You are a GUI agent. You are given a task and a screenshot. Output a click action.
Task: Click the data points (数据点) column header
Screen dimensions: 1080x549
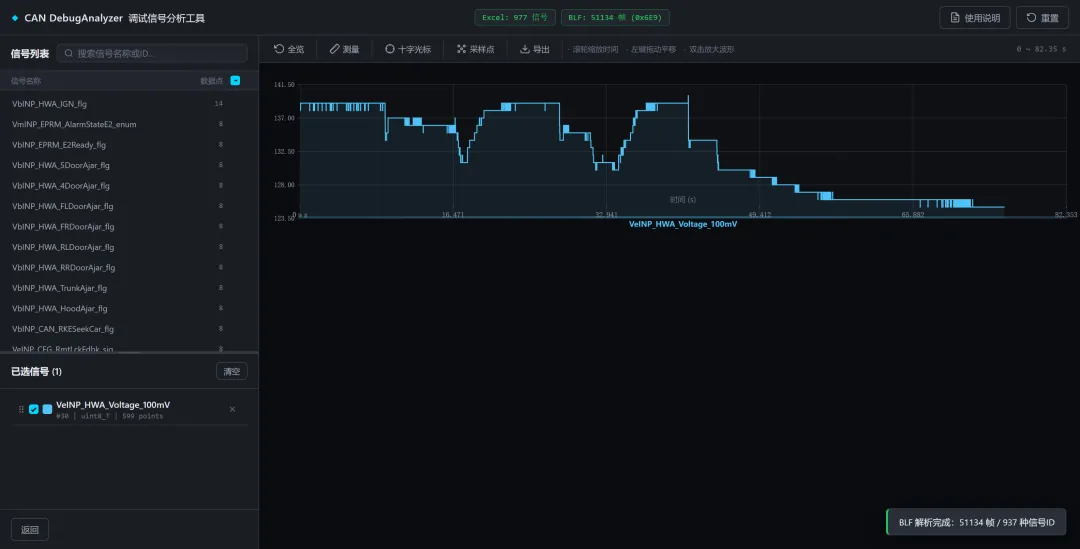pyautogui.click(x=211, y=81)
